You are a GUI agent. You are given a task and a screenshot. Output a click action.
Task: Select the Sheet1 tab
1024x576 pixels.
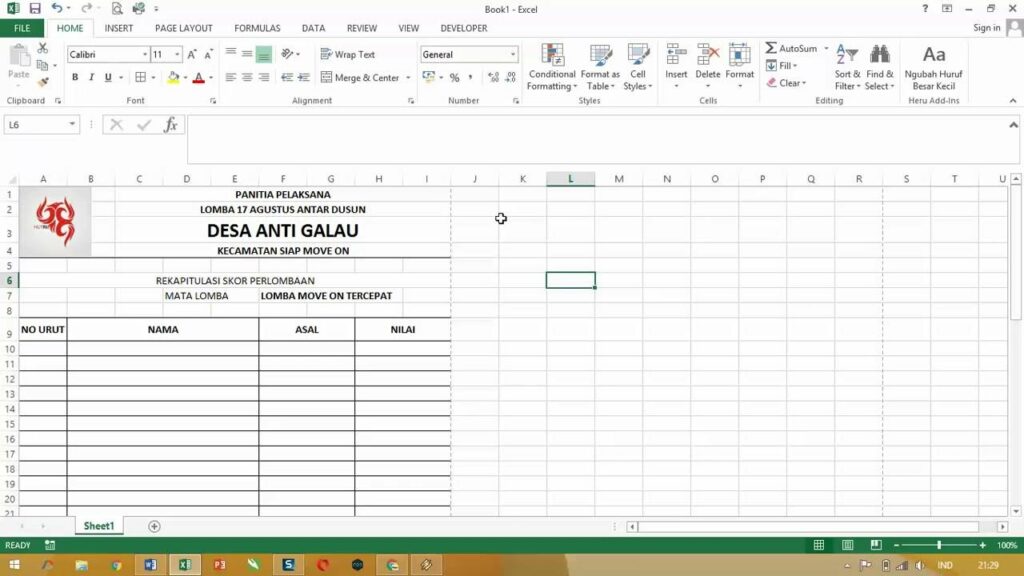point(99,526)
